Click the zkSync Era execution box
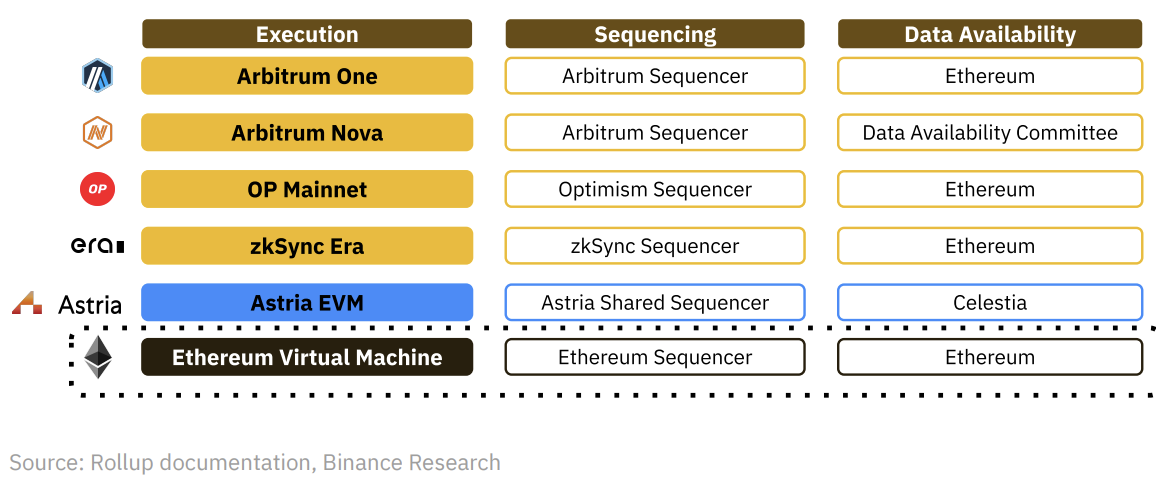 307,246
